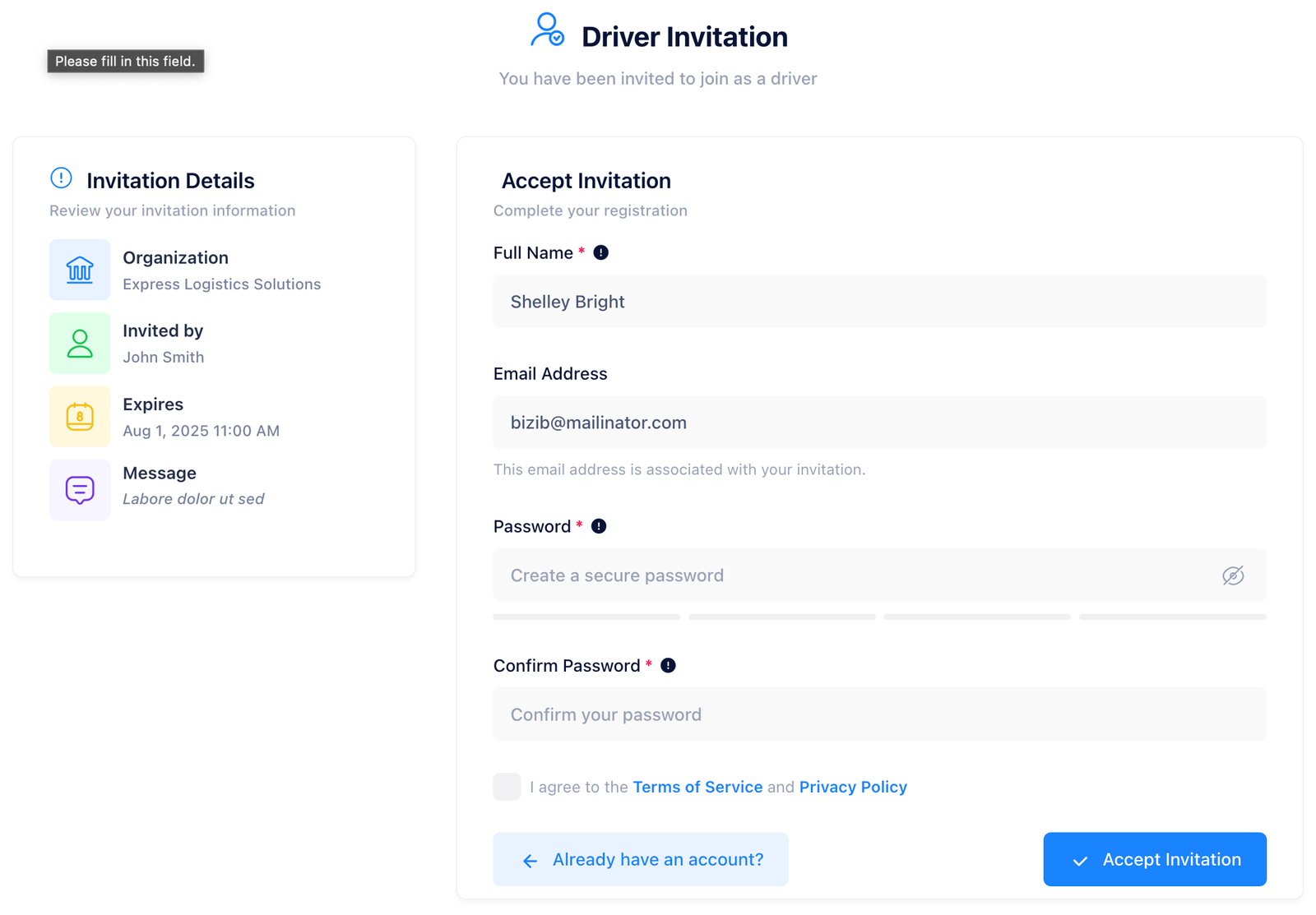Click the info badge beside Confirm Password

pos(667,665)
